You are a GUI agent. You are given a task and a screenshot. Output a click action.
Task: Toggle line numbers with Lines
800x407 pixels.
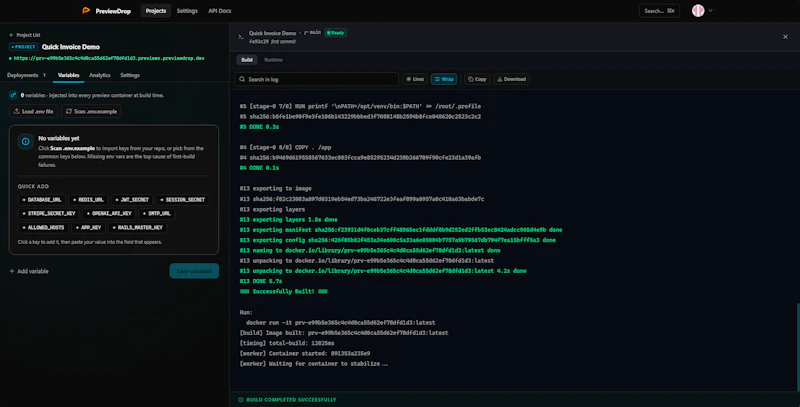click(x=415, y=79)
